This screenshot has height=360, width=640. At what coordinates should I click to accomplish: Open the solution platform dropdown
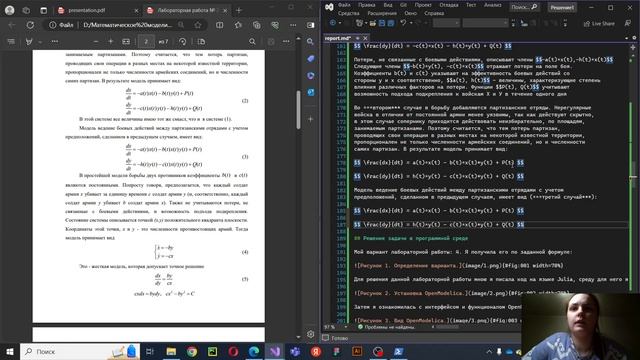(x=486, y=24)
